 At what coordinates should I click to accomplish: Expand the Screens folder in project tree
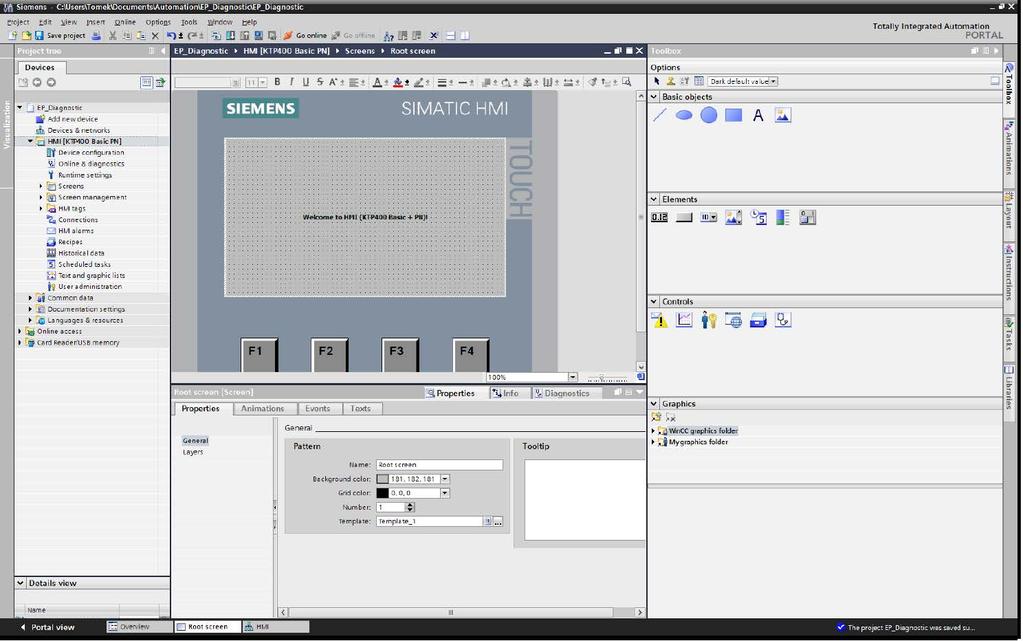point(40,186)
